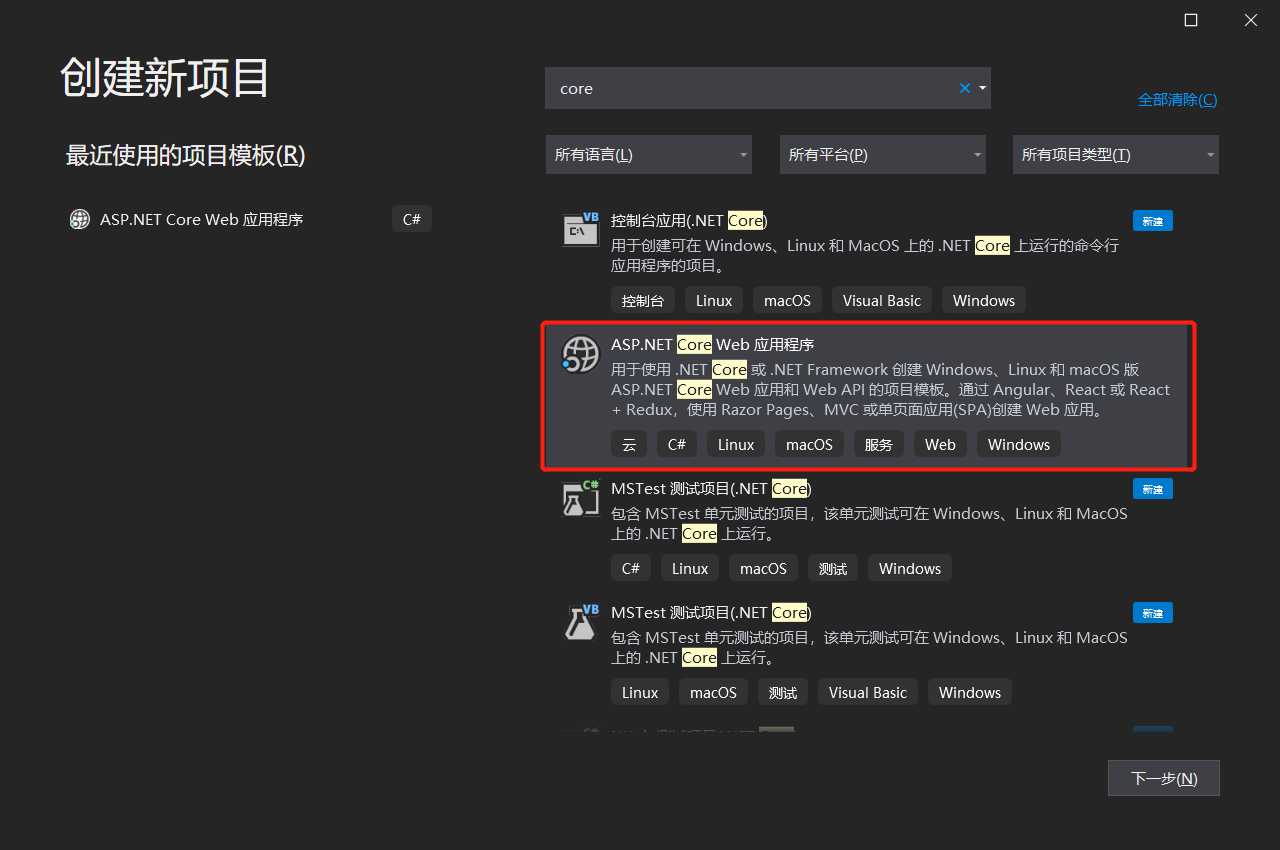Click the 新建 badge on VB MSTest template
The width and height of the screenshot is (1280, 850).
[x=1153, y=613]
